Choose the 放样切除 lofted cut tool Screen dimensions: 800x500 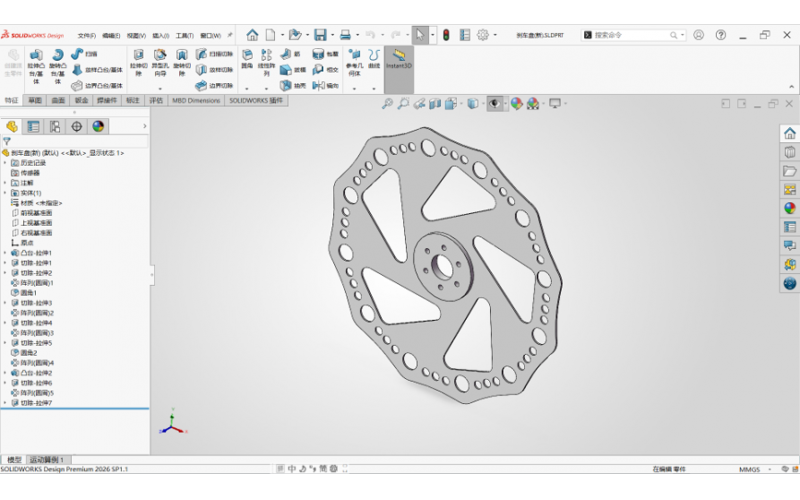214,69
